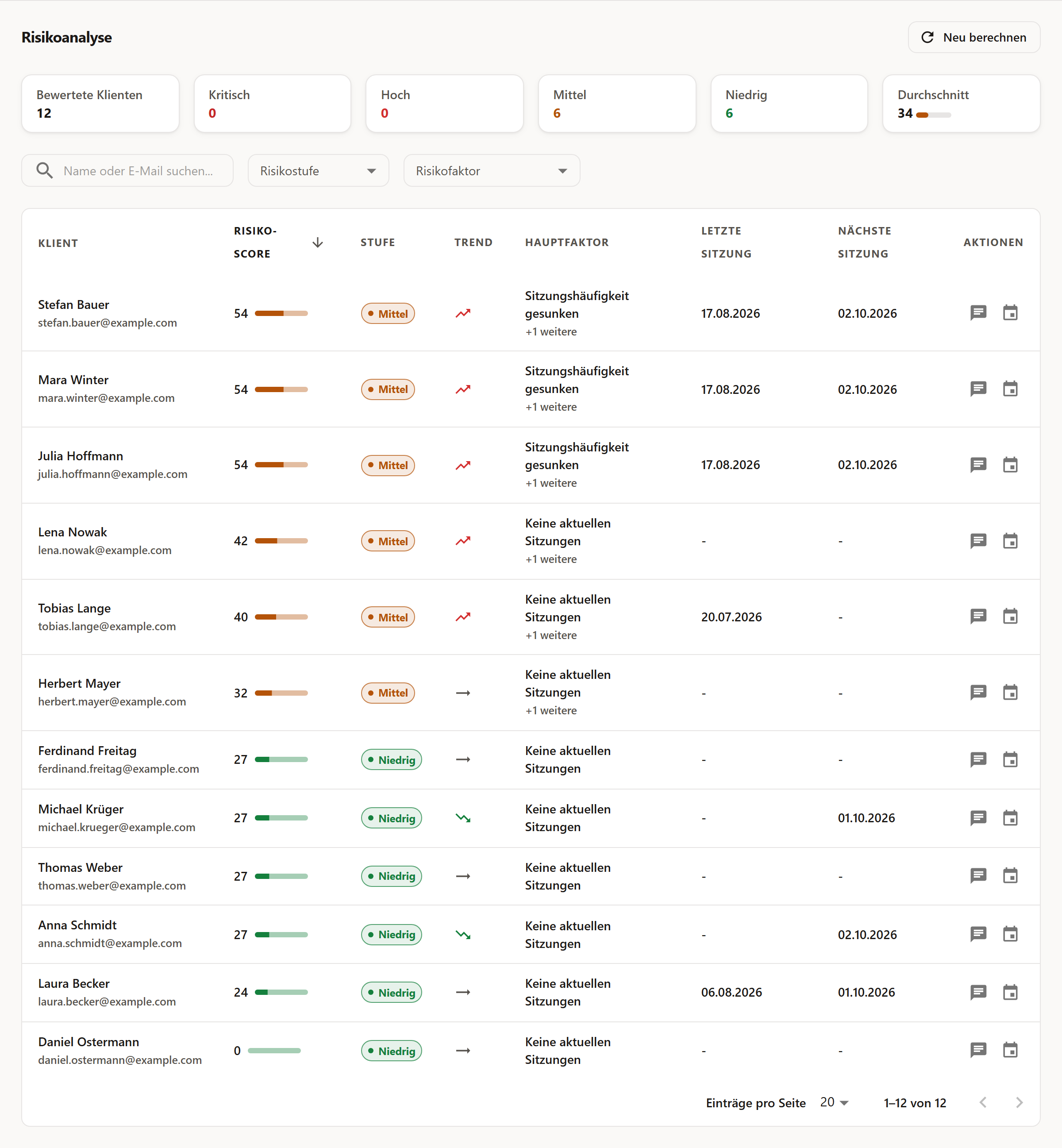1062x1148 pixels.
Task: Open message icon for Mara Winter
Action: [978, 389]
